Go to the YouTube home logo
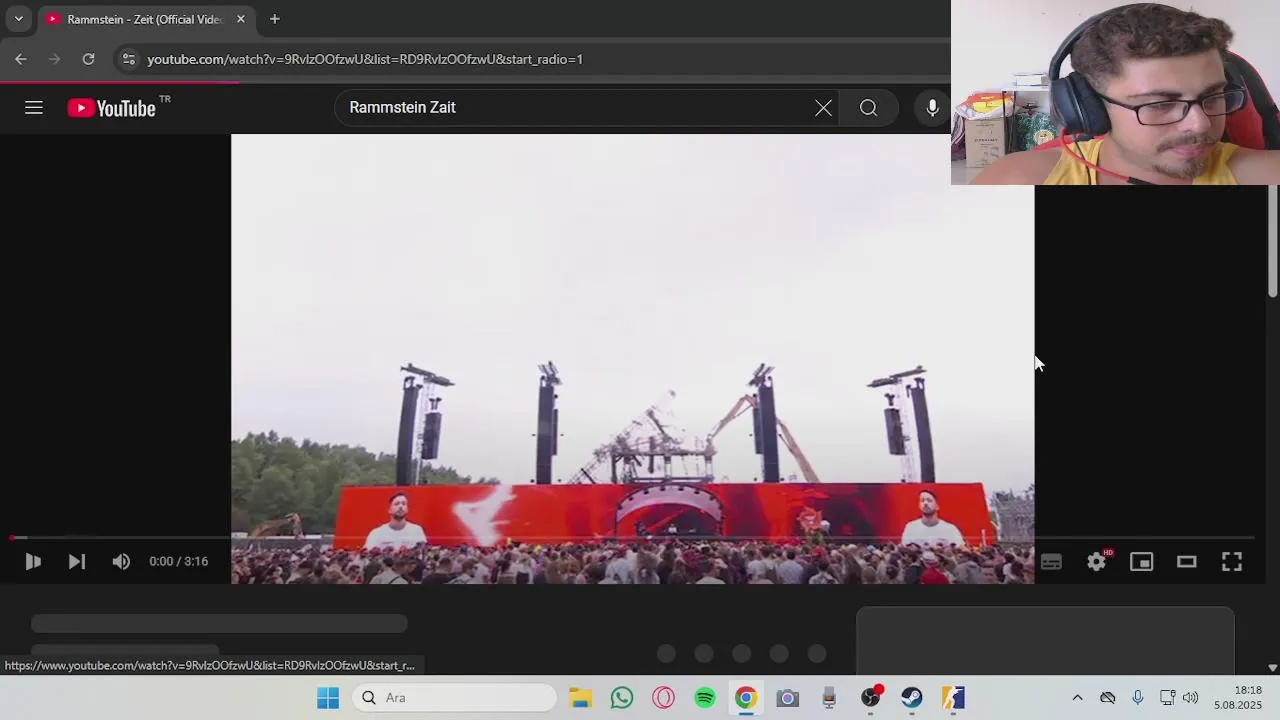Image resolution: width=1280 pixels, height=720 pixels. [x=111, y=108]
